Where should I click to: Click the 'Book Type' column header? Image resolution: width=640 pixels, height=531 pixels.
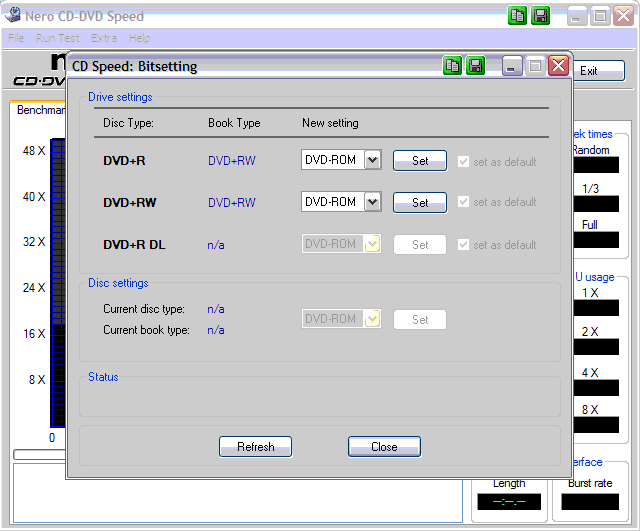(234, 123)
